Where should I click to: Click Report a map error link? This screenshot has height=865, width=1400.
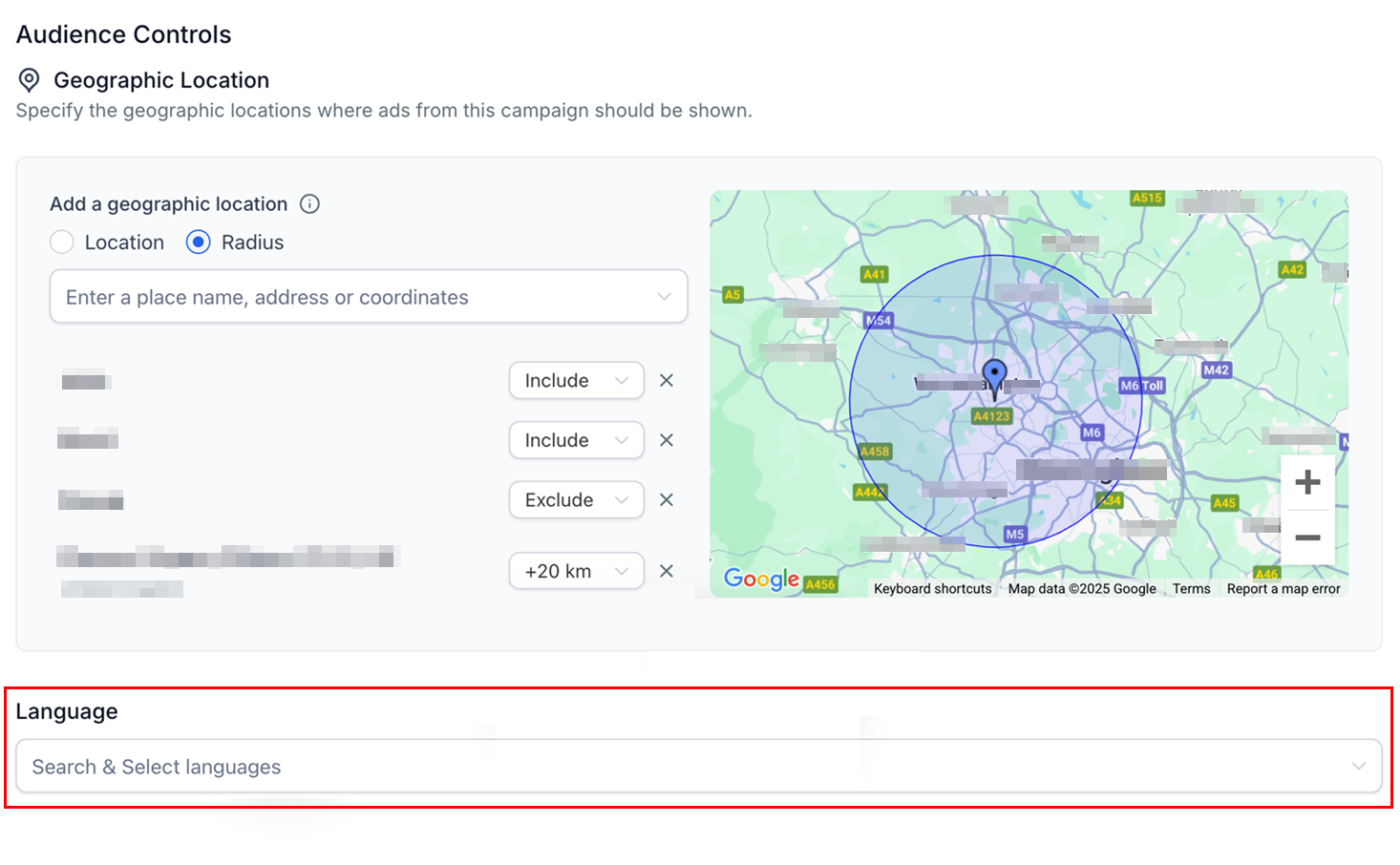(1283, 589)
